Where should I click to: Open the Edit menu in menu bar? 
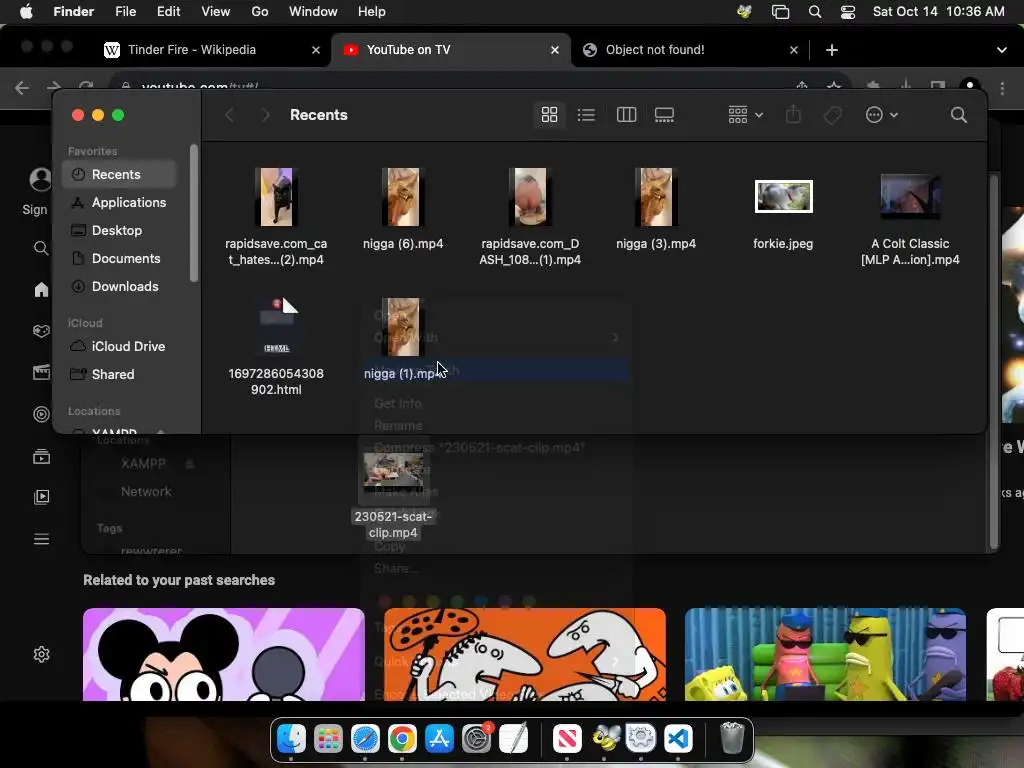[168, 12]
